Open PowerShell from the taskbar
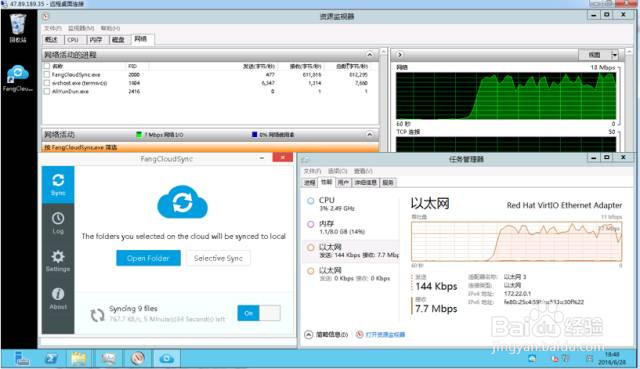 (51, 358)
